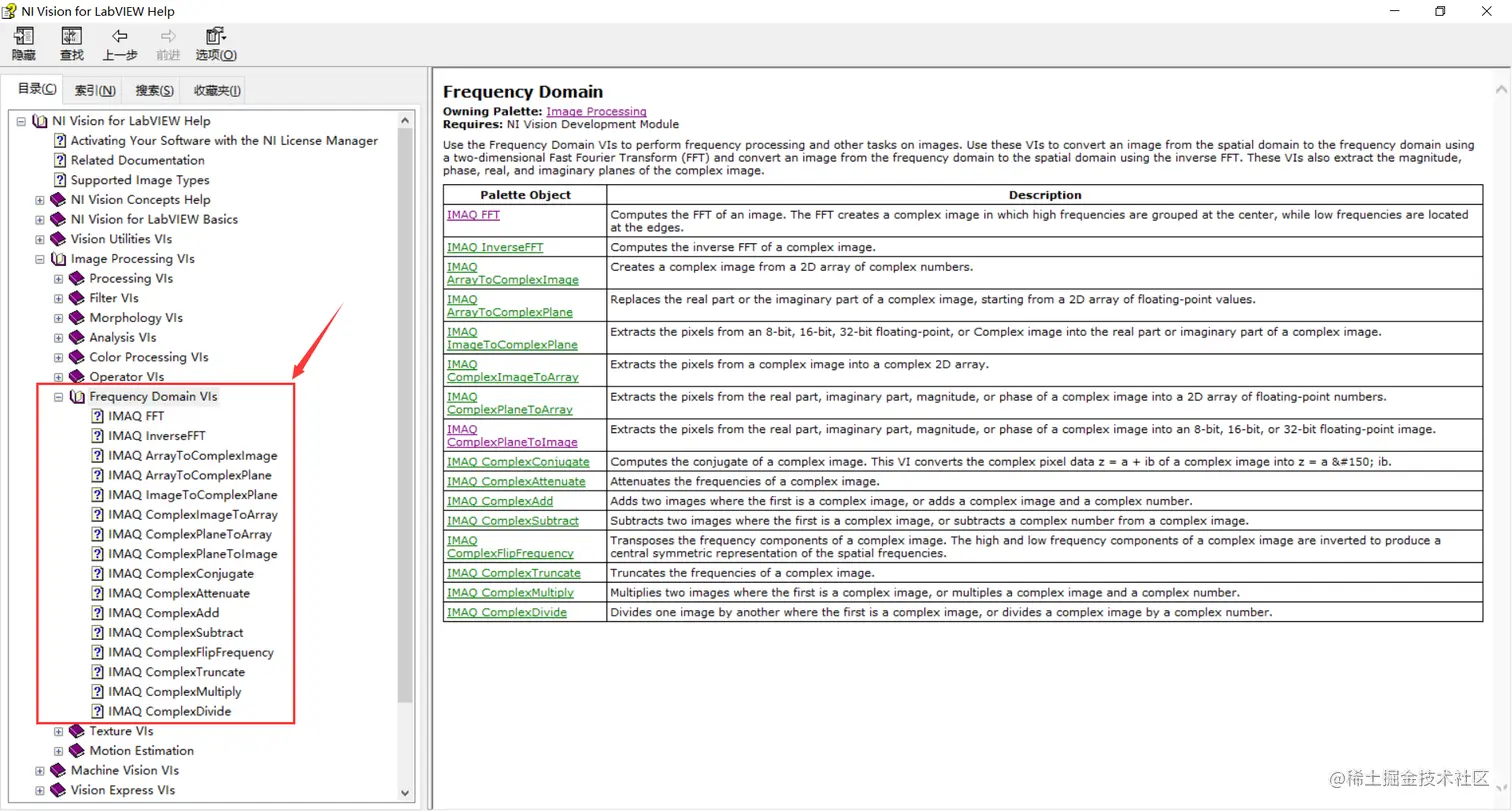Click the page icon beside IMAQ FFT
1512x811 pixels.
pyautogui.click(x=97, y=416)
